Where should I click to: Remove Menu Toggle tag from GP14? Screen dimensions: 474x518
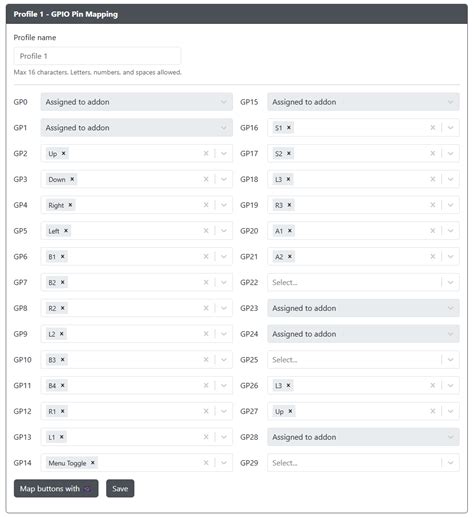(x=93, y=463)
